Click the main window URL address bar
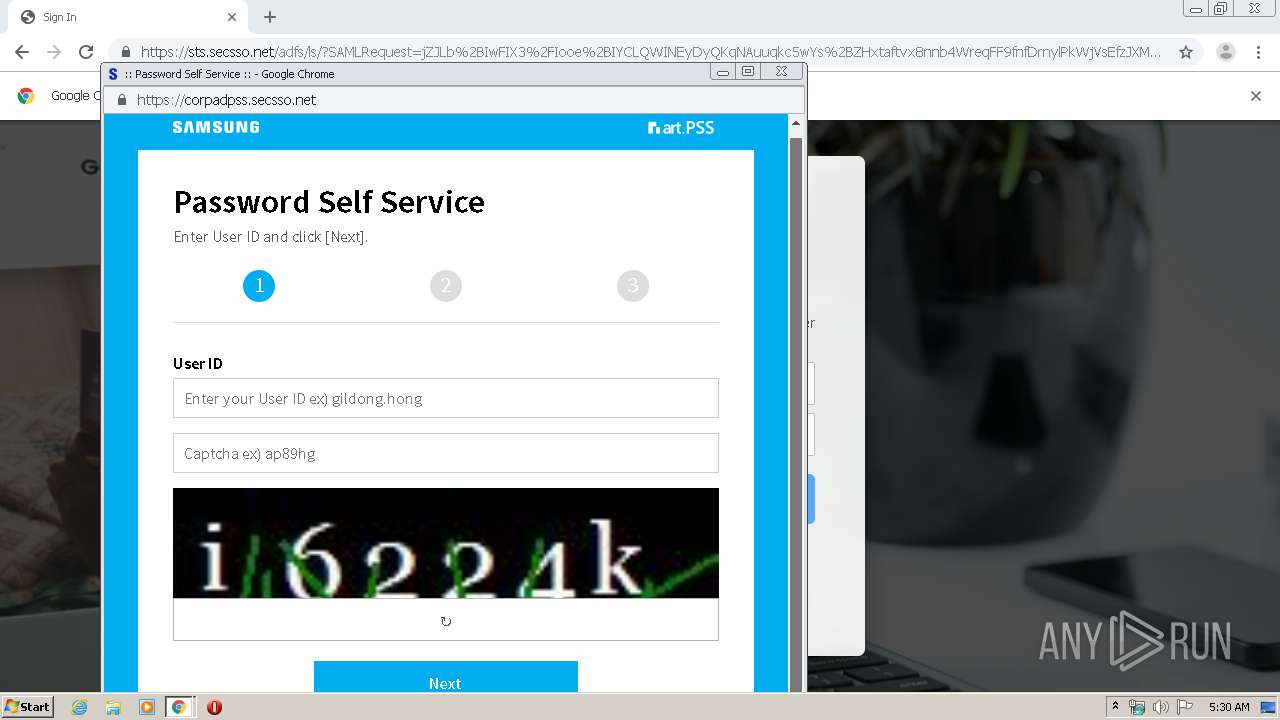The width and height of the screenshot is (1280, 720). click(x=650, y=52)
